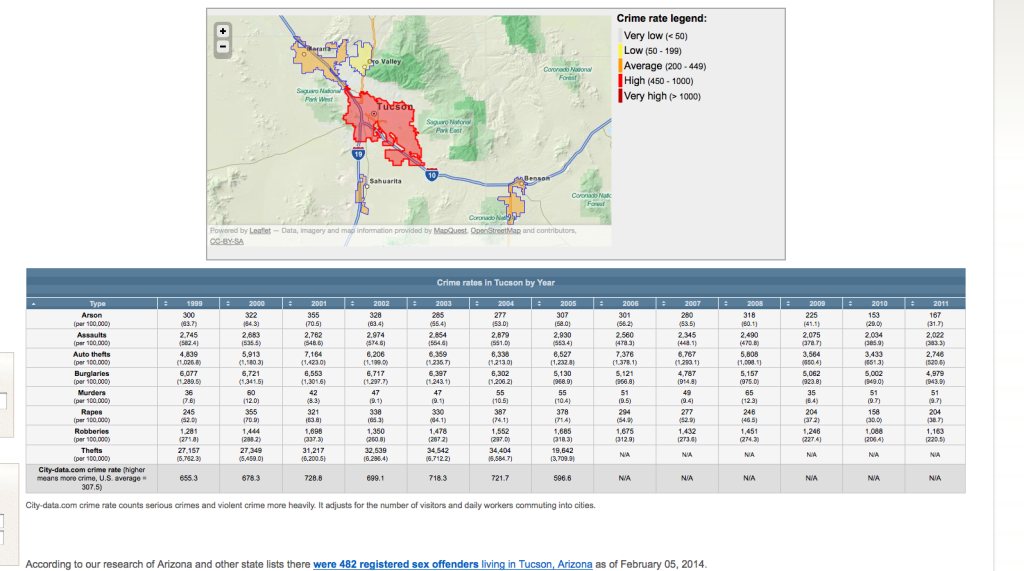1024x571 pixels.
Task: Sort table by 2011 column
Action: (935, 304)
